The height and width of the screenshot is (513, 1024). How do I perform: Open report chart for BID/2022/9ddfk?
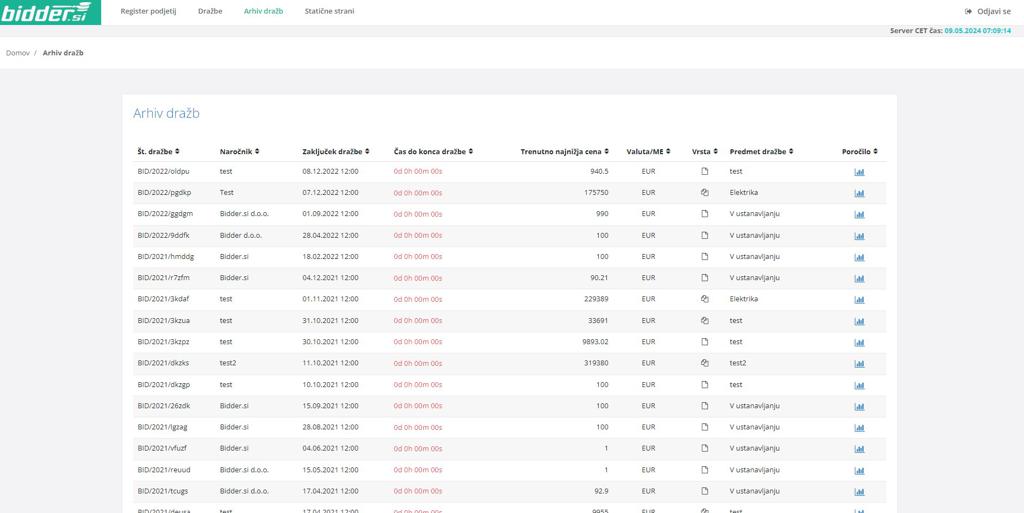coord(859,236)
